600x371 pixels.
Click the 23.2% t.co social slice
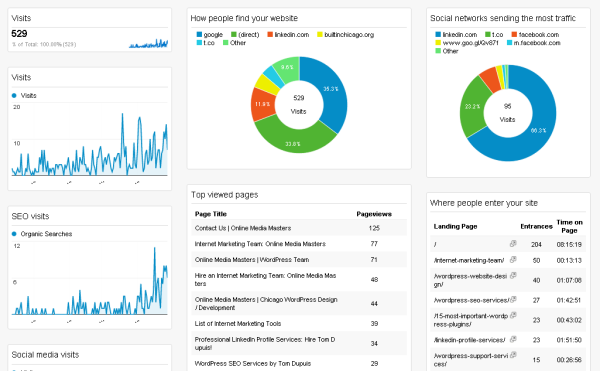(473, 106)
